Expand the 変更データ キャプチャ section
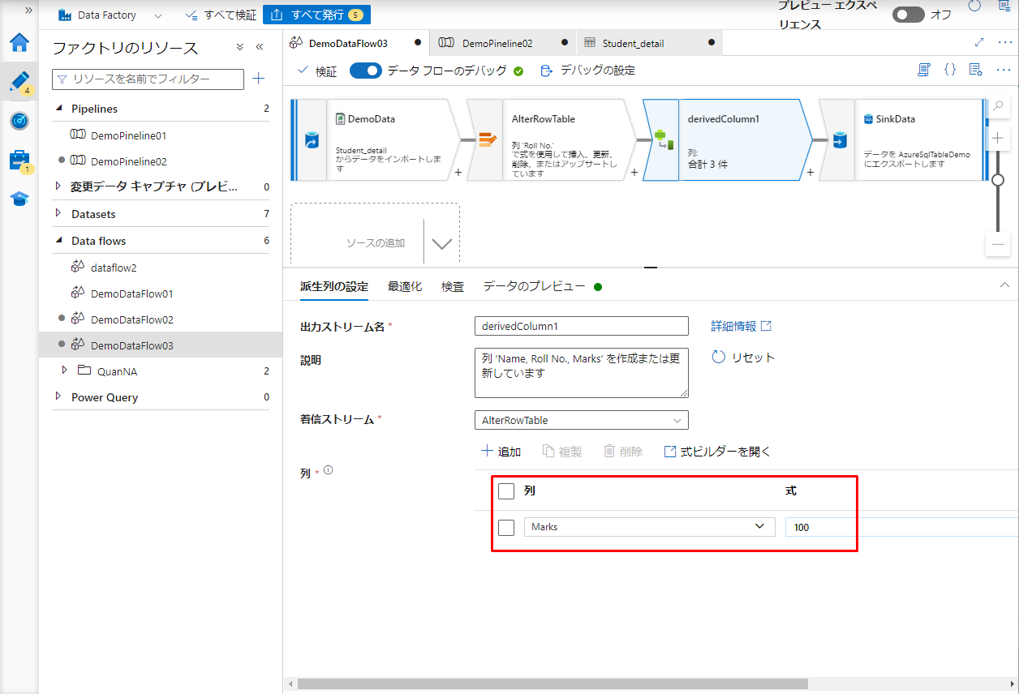 pos(58,186)
